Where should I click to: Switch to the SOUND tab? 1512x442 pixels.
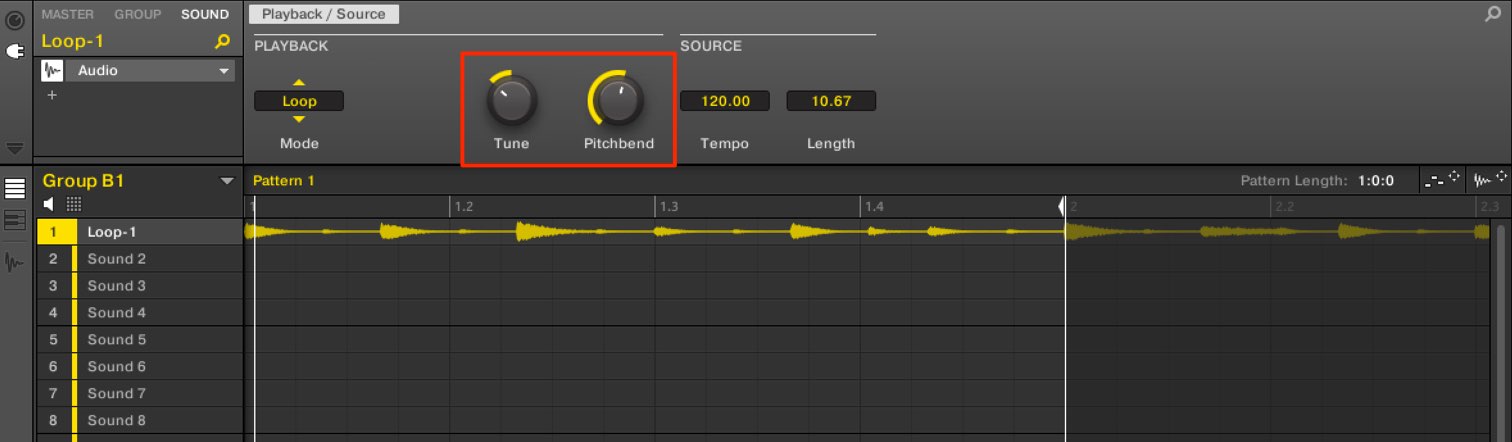pyautogui.click(x=205, y=14)
